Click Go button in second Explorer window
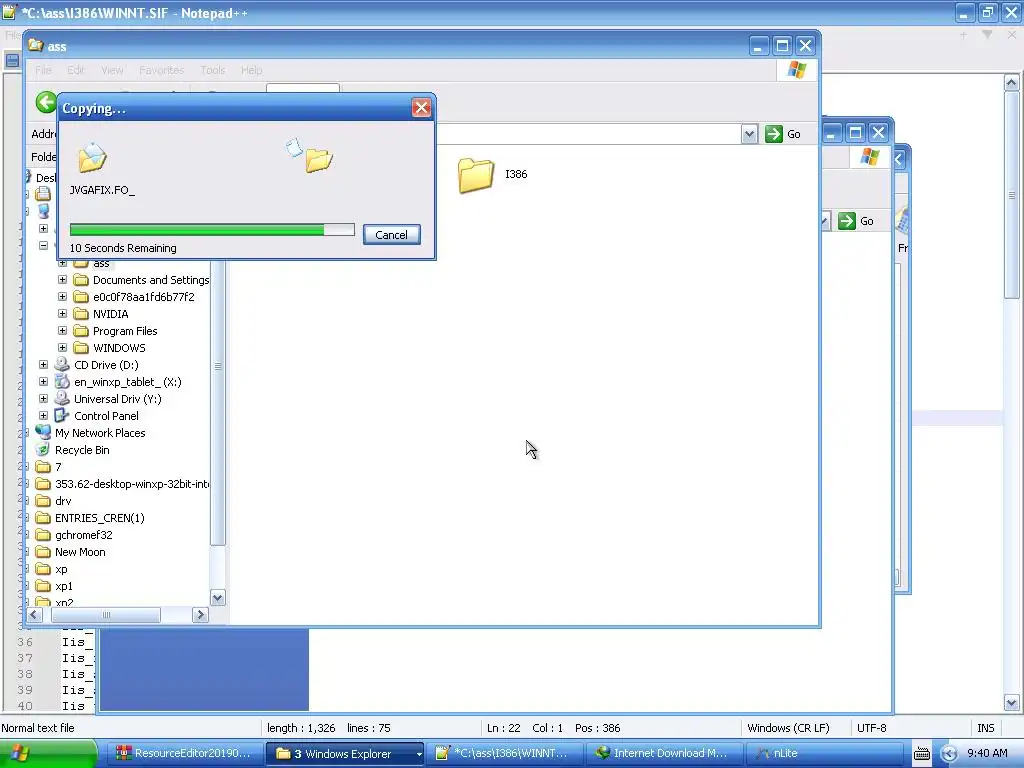Screen dimensions: 1024x768 pos(856,221)
